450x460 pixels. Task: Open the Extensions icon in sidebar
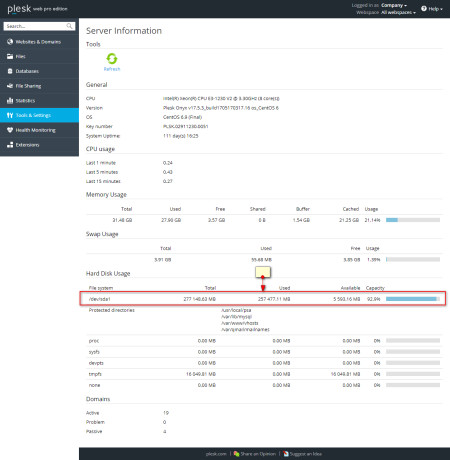(x=10, y=145)
